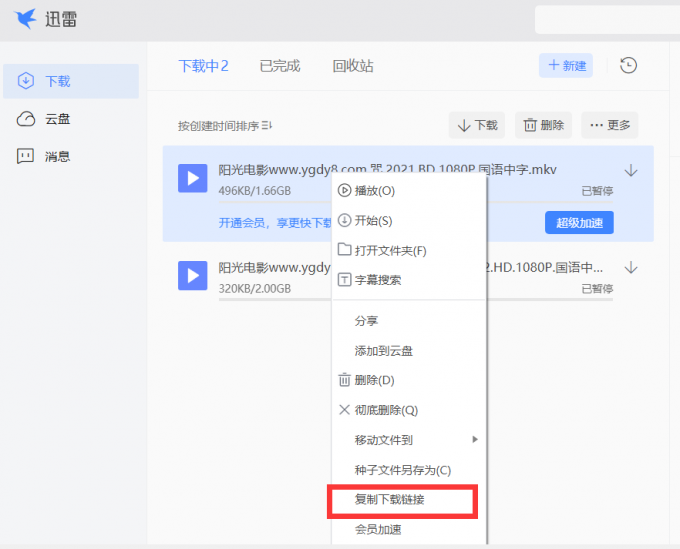The width and height of the screenshot is (680, 549).
Task: Switch to the 下载中 tab
Action: [203, 66]
